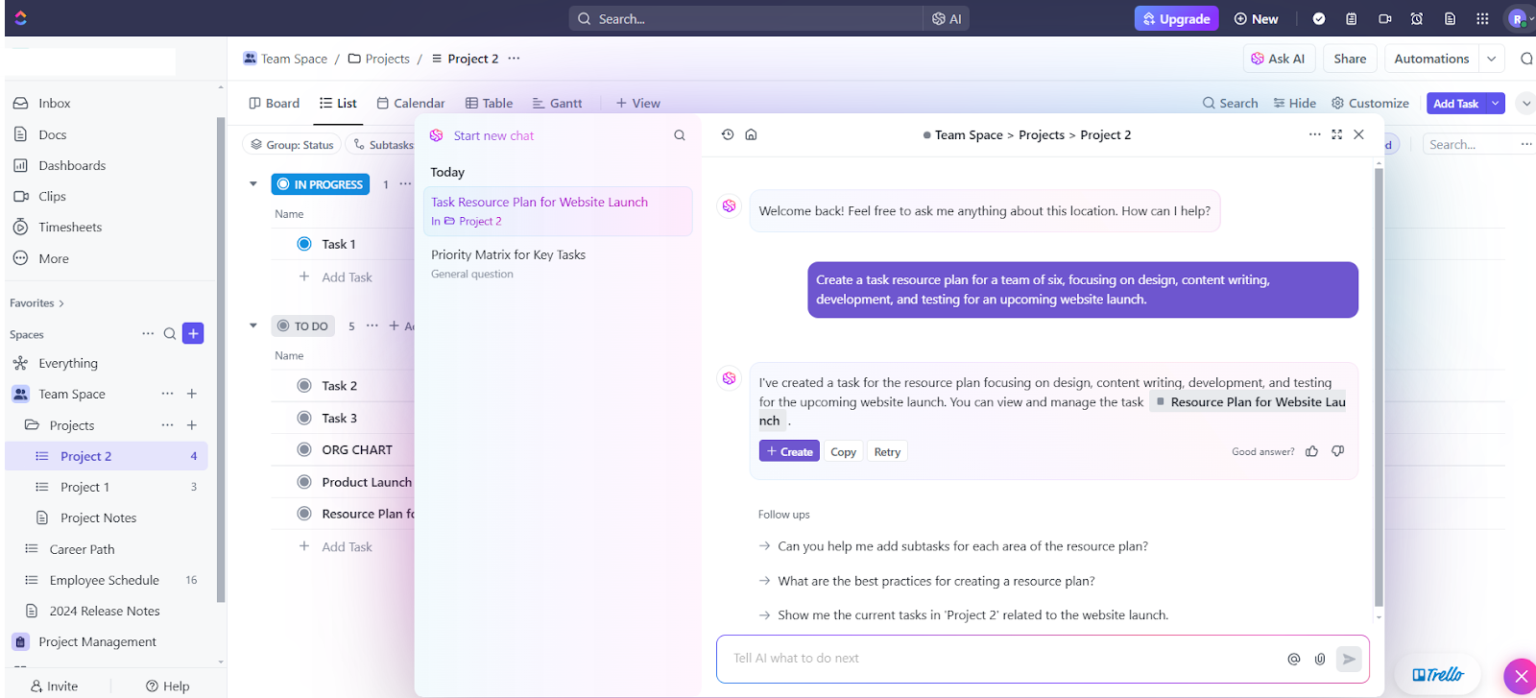Open Reminders via the alarm clock icon
The width and height of the screenshot is (1536, 698).
point(1416,18)
